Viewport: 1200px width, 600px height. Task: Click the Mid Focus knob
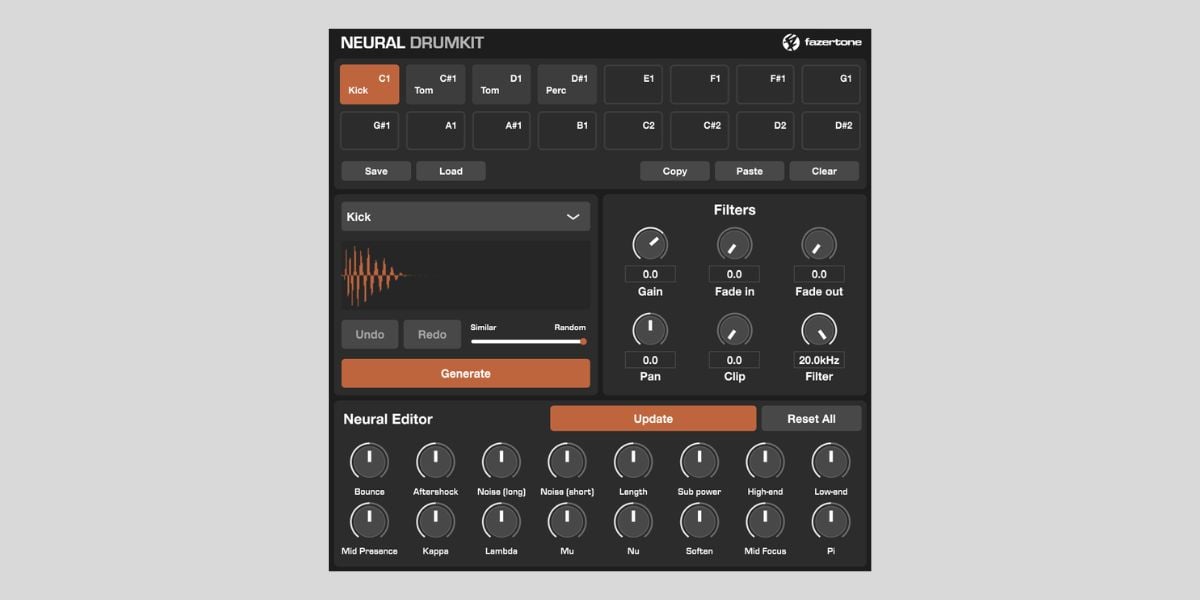click(x=765, y=520)
